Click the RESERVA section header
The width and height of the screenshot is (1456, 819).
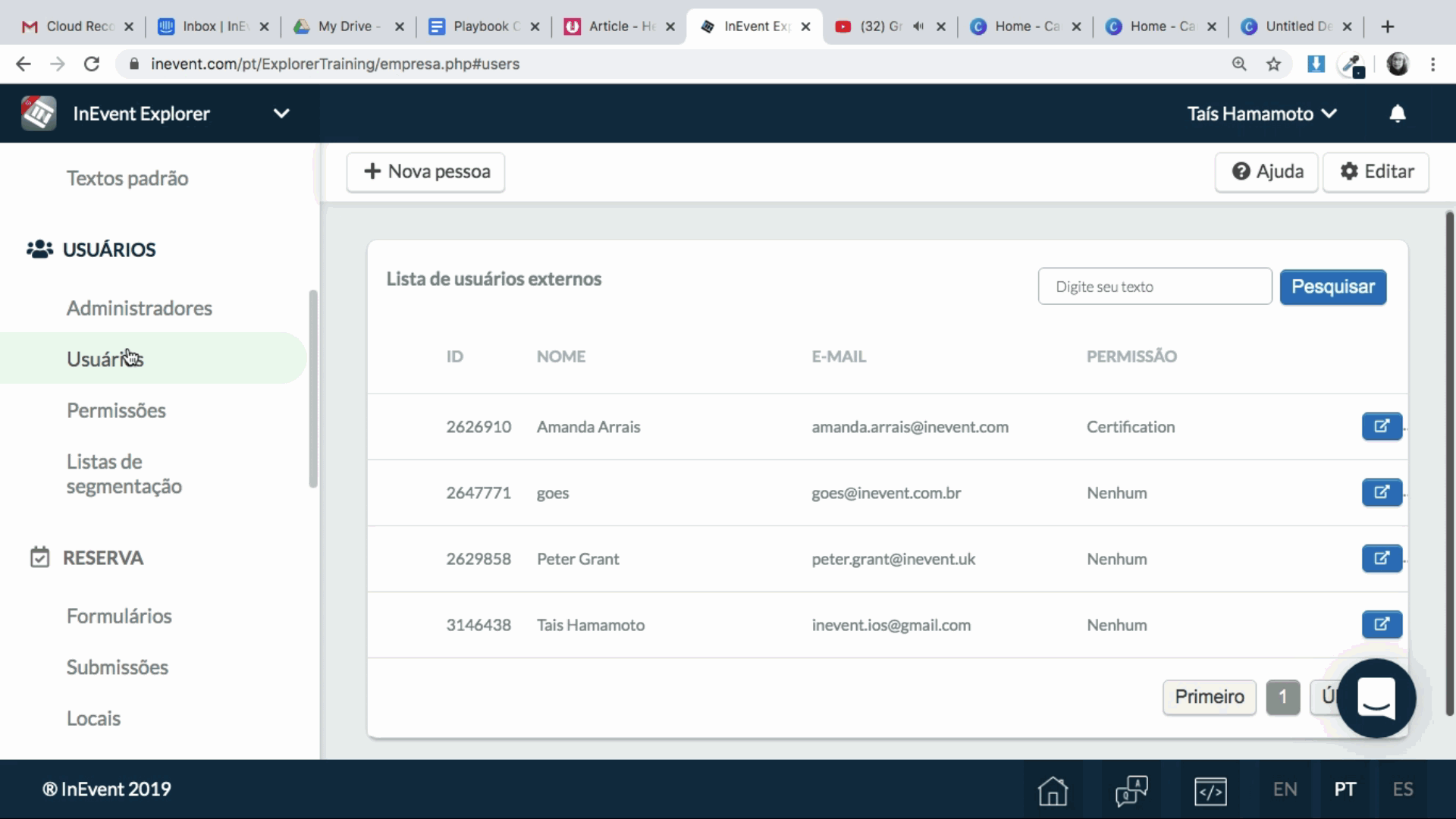click(x=86, y=558)
